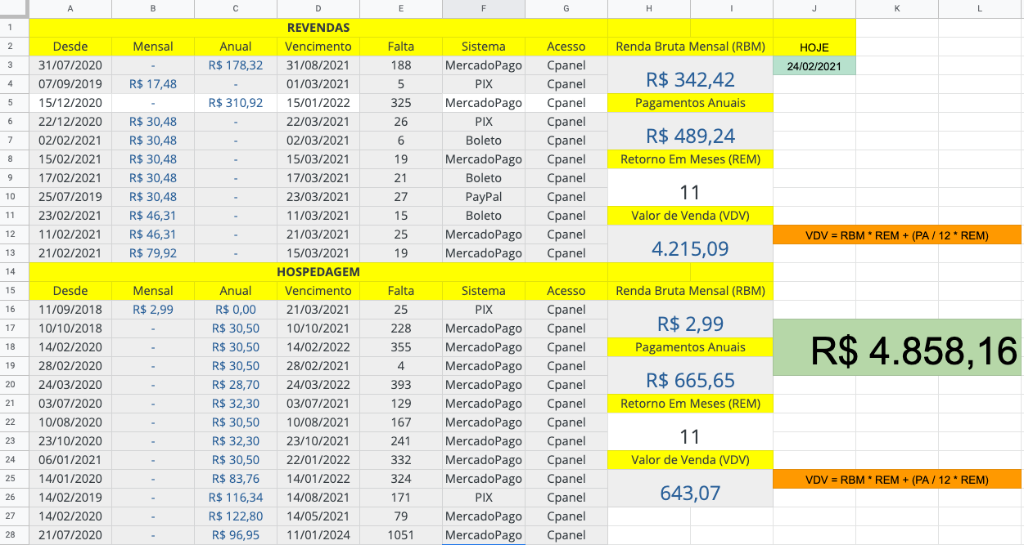The width and height of the screenshot is (1024, 545).
Task: Click the 1051 value in Falta column
Action: [x=401, y=535]
